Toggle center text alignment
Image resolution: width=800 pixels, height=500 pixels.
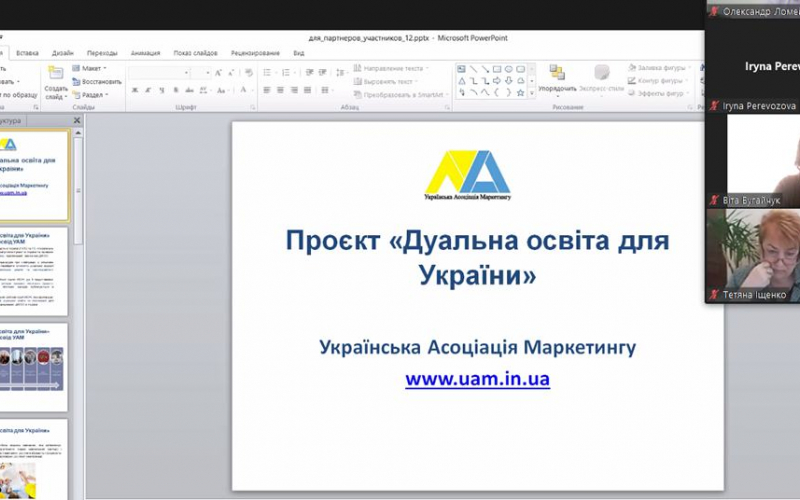coord(280,90)
